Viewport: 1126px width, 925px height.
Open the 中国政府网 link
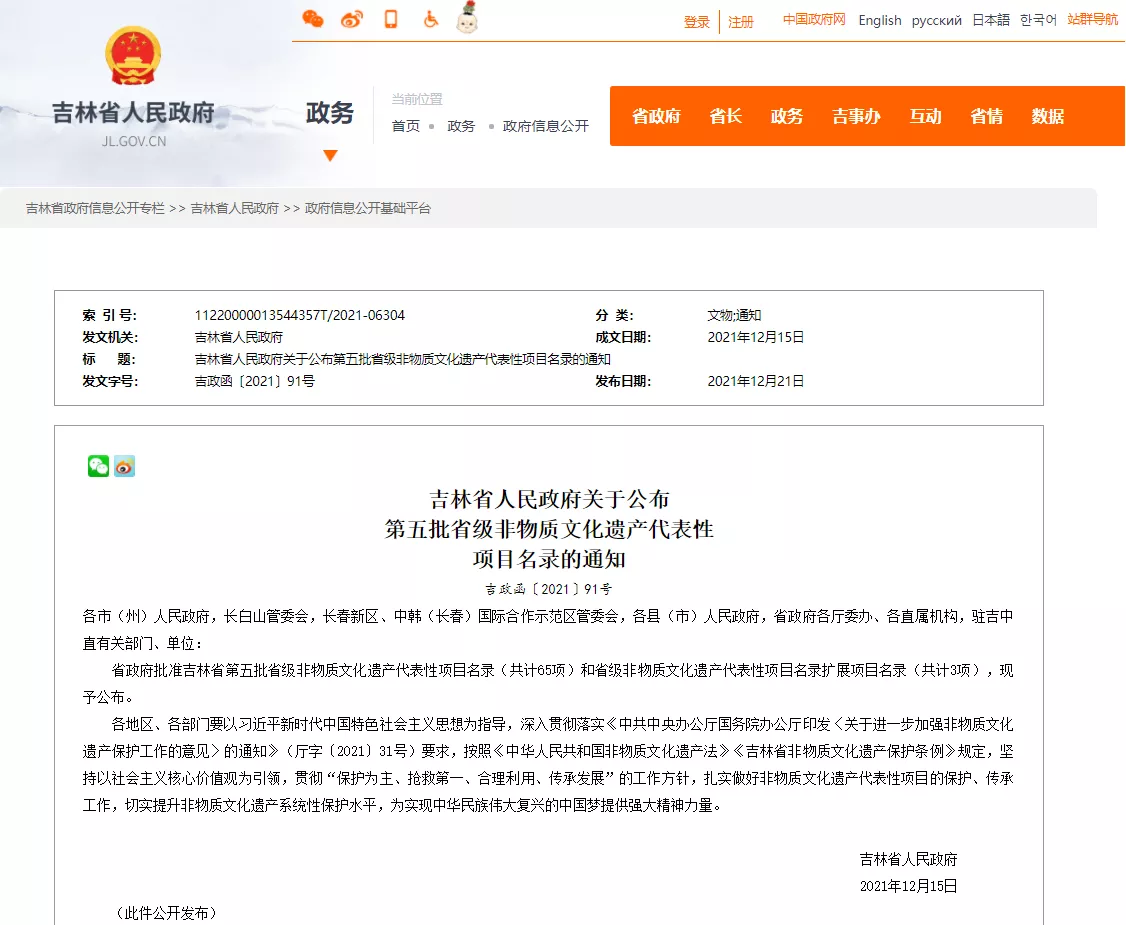pos(814,20)
